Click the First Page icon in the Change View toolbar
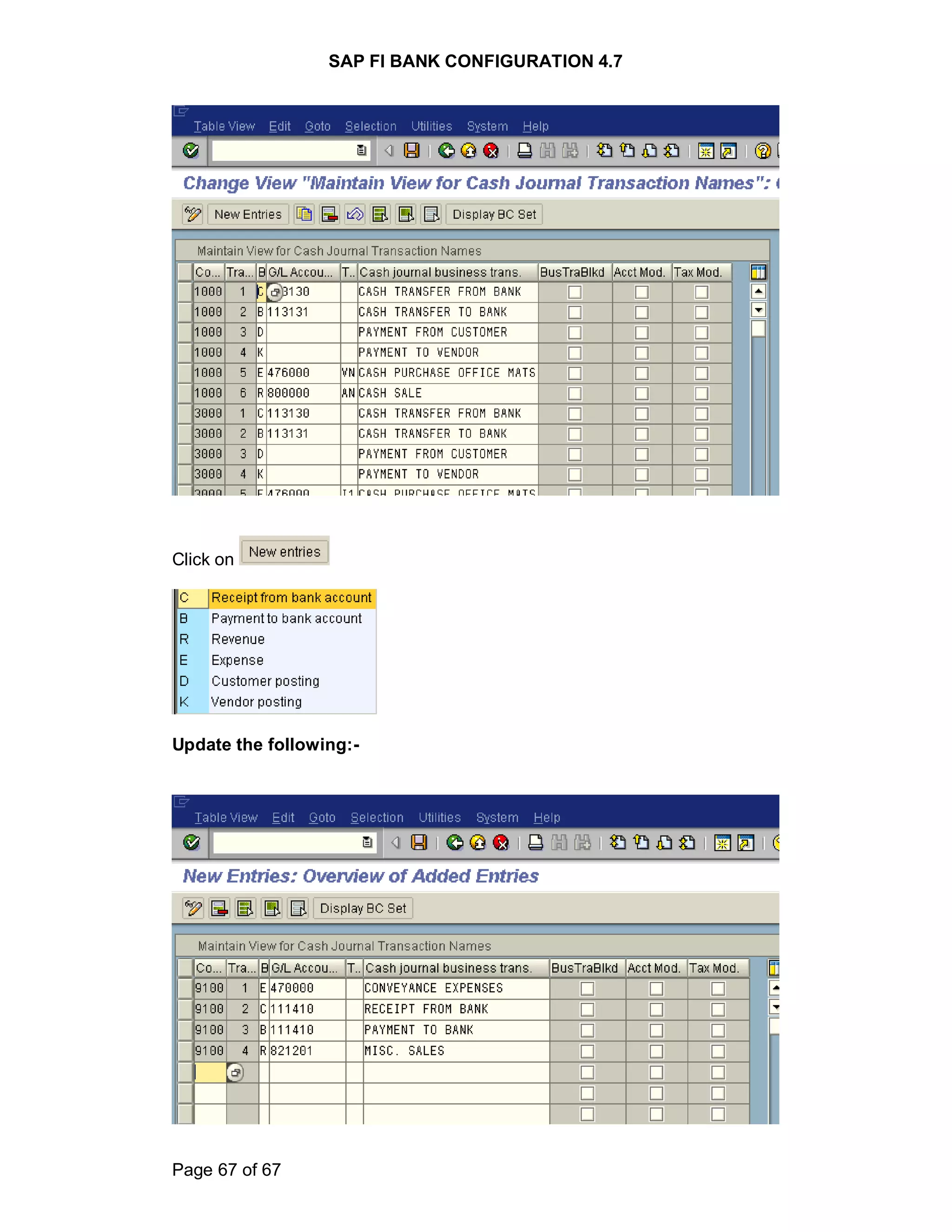952x1232 pixels. pos(605,151)
